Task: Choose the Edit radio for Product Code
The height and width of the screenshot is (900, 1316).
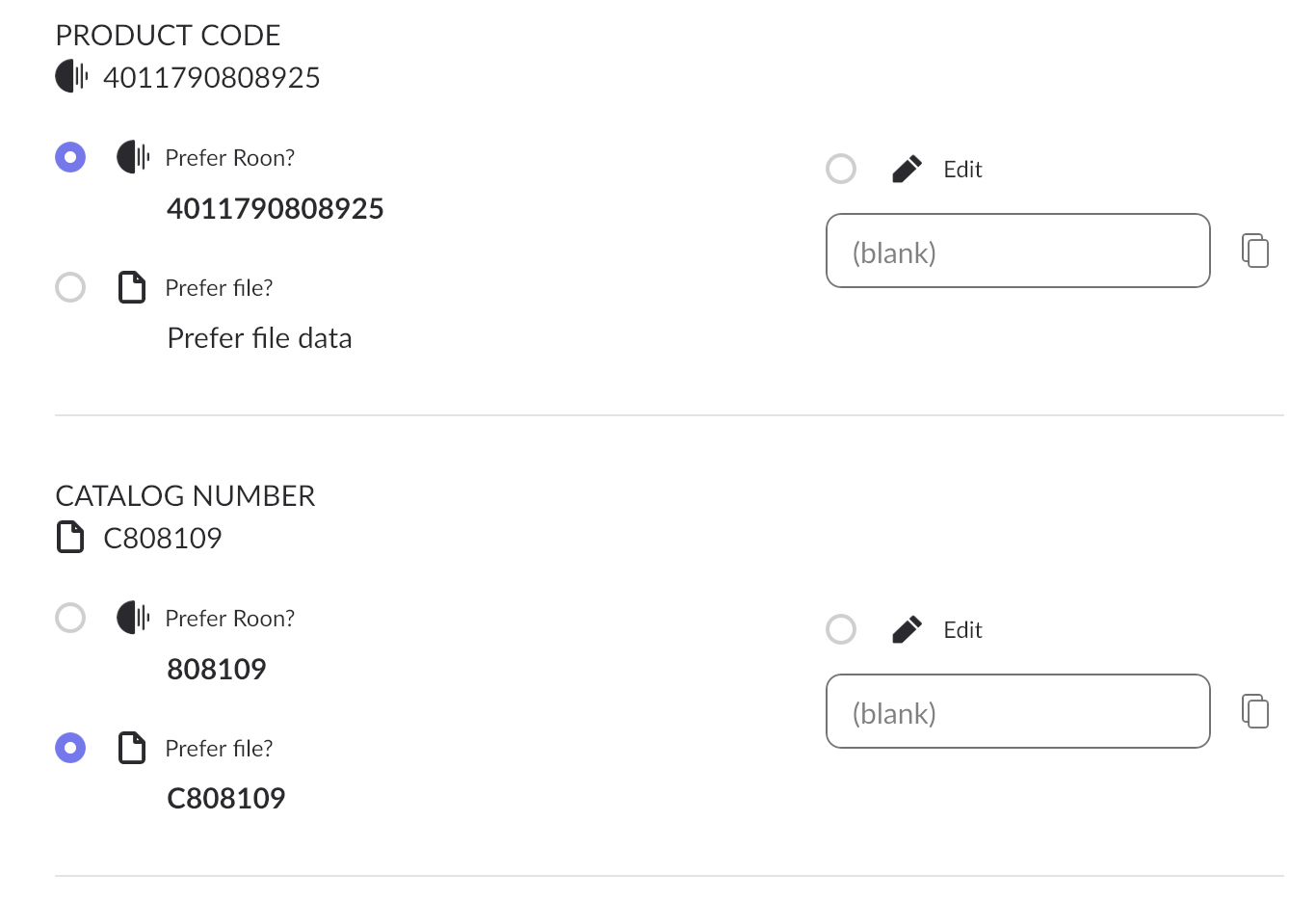Action: coord(841,169)
